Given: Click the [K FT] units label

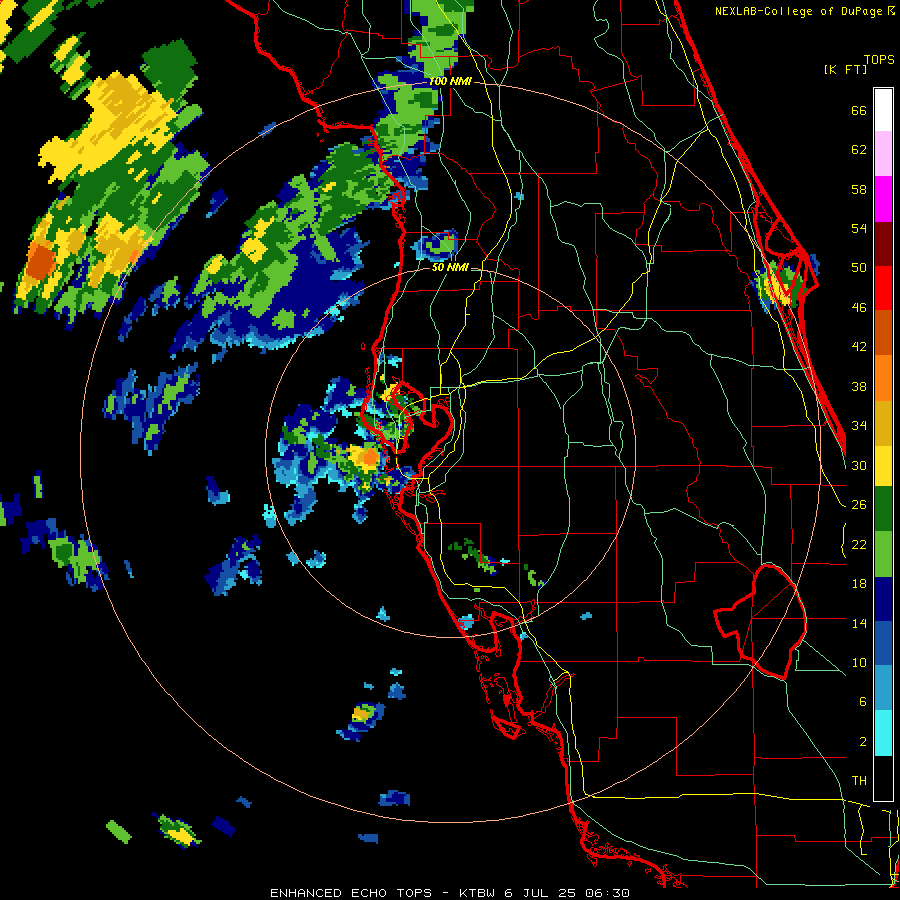Looking at the screenshot, I should [x=845, y=69].
